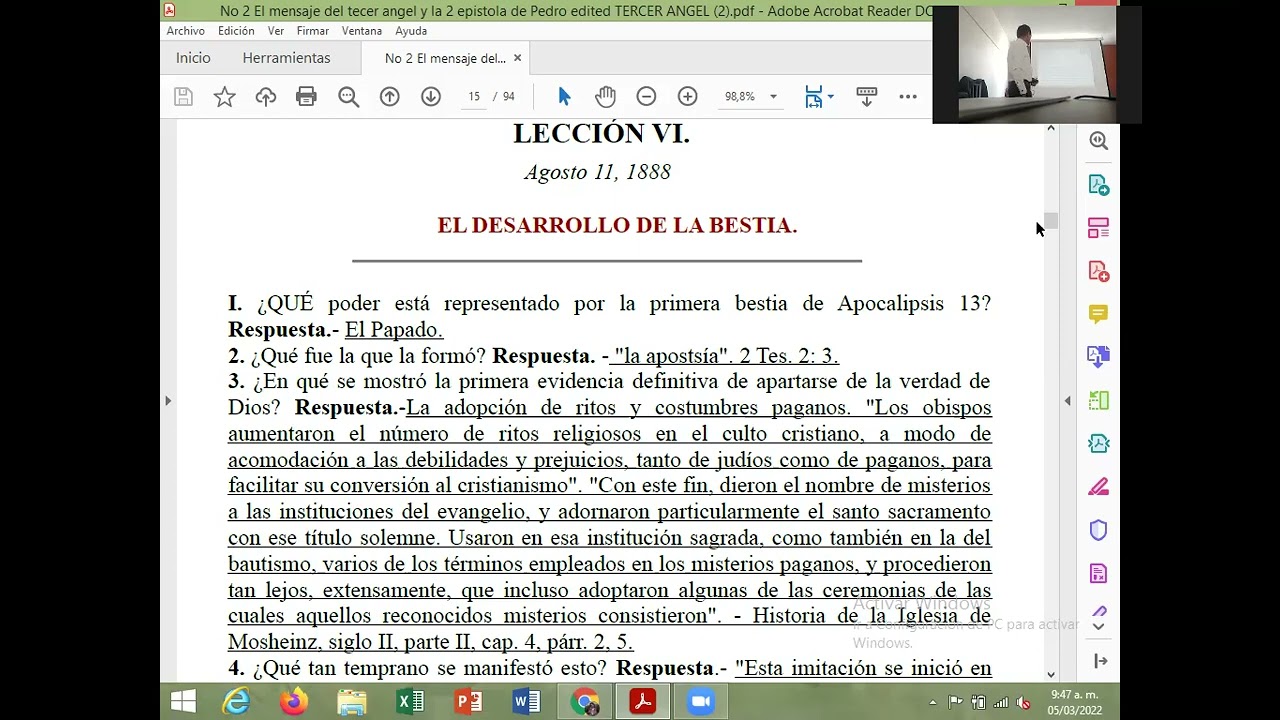Open Compress PDF tool in right pane

tap(1099, 443)
